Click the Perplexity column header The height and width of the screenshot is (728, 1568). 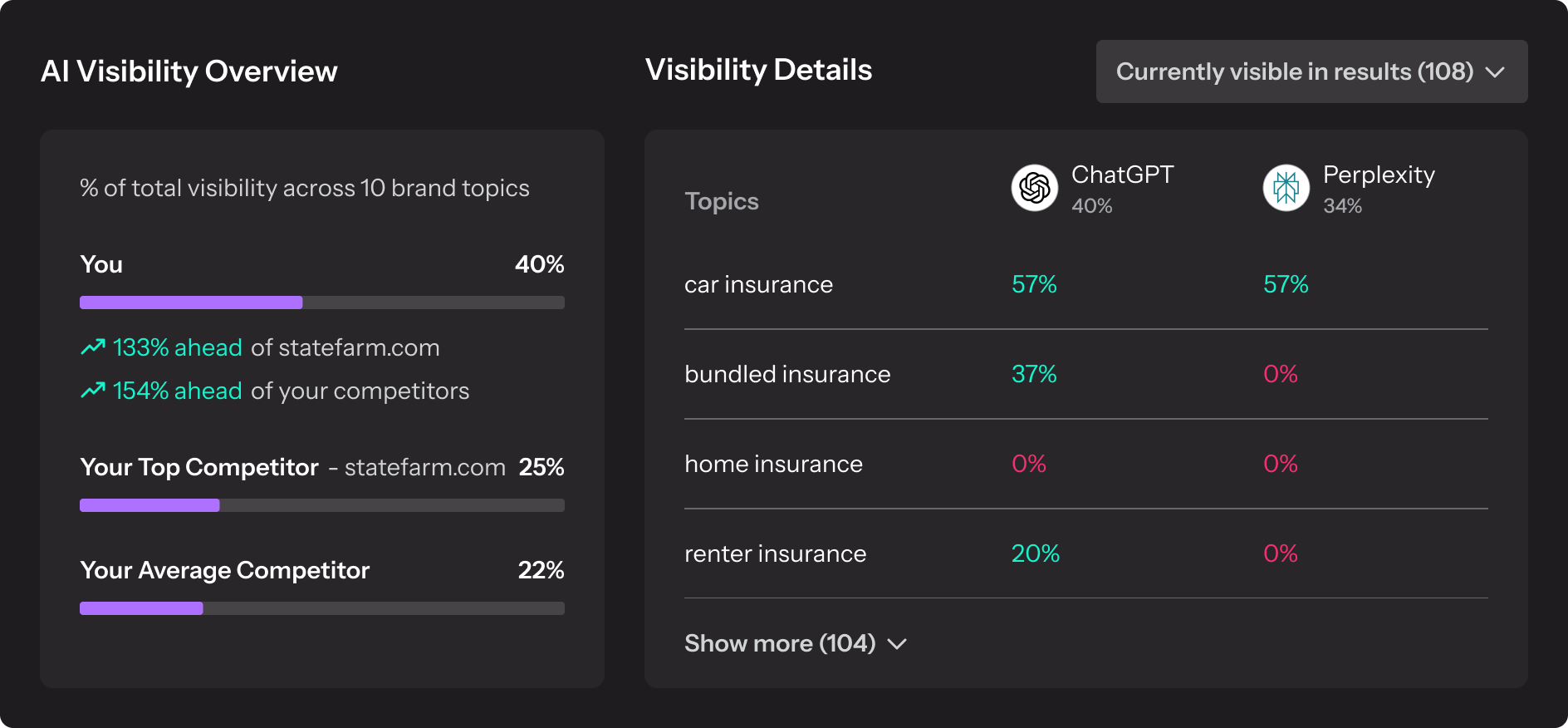pyautogui.click(x=1379, y=175)
